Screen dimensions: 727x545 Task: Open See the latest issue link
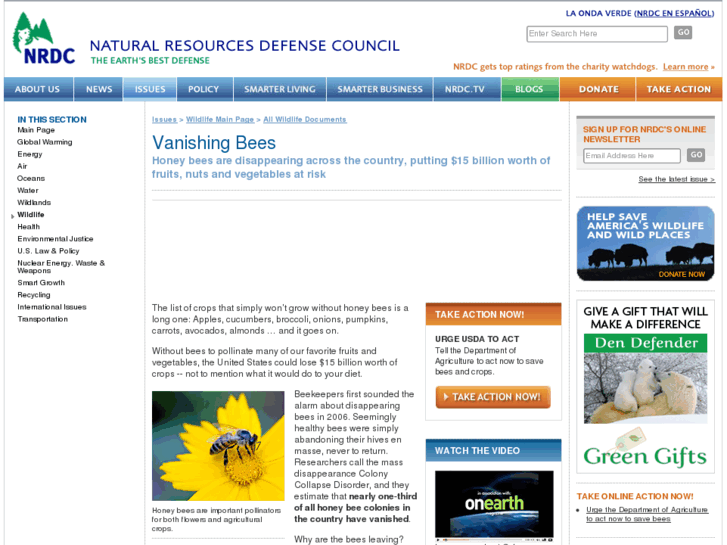tap(676, 179)
